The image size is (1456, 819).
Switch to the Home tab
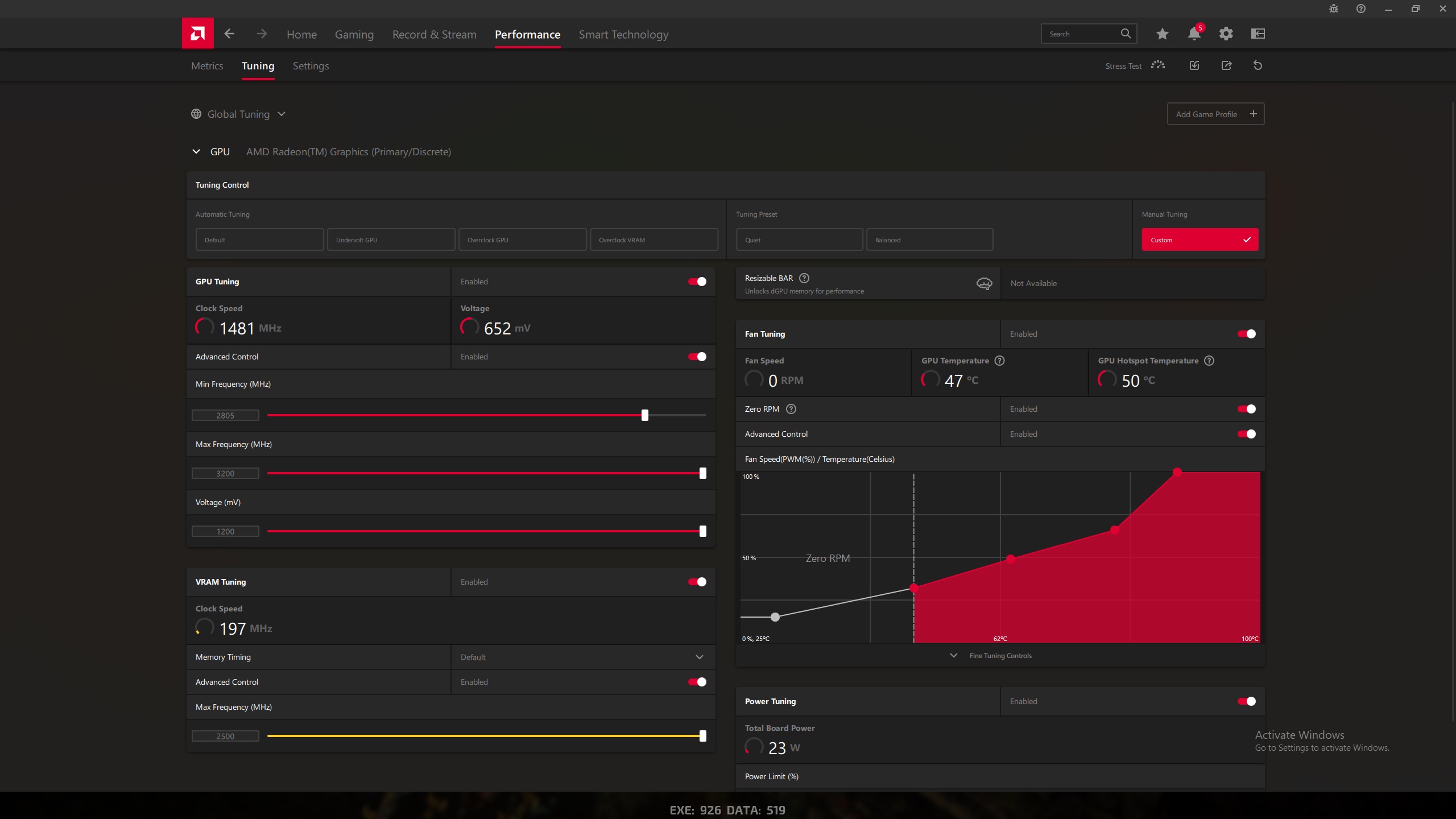[x=301, y=34]
